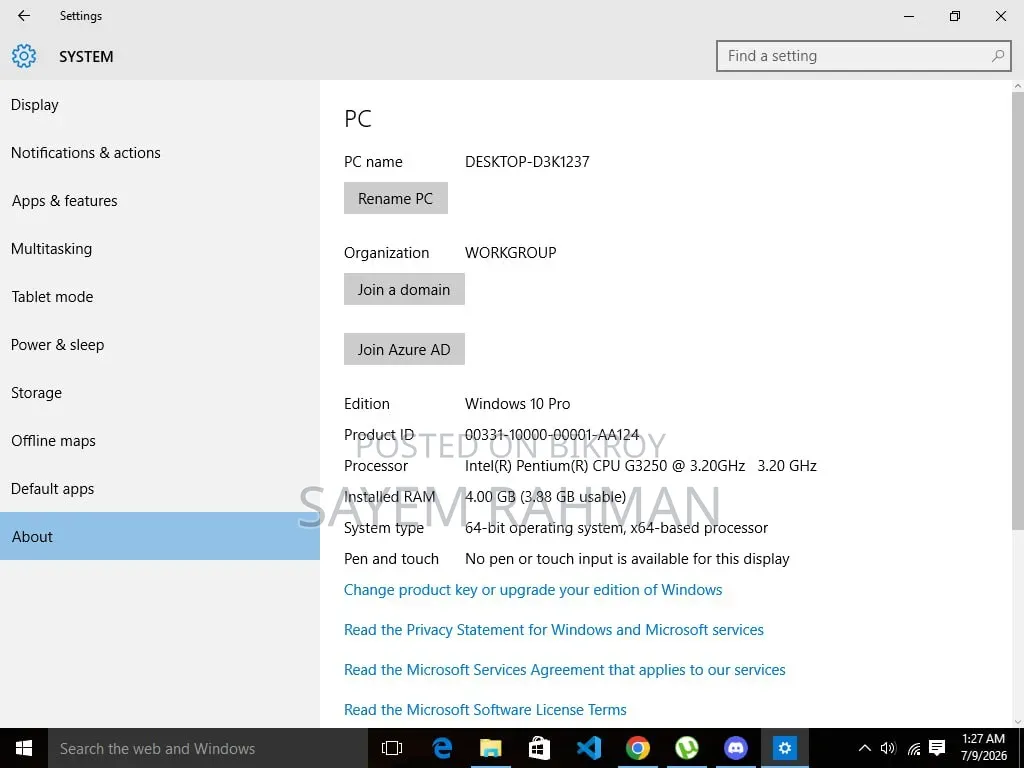Click No pen or touch input text
Viewport: 1024px width, 768px height.
[627, 559]
